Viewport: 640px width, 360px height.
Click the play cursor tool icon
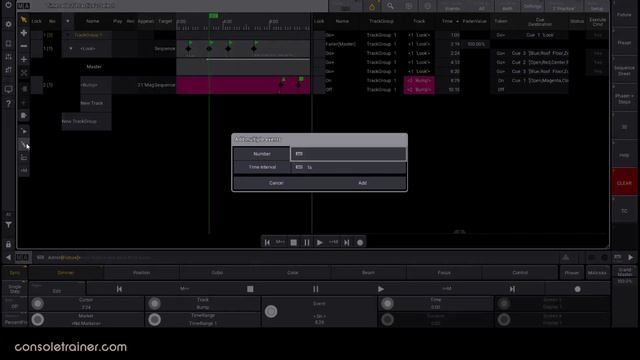click(x=24, y=131)
